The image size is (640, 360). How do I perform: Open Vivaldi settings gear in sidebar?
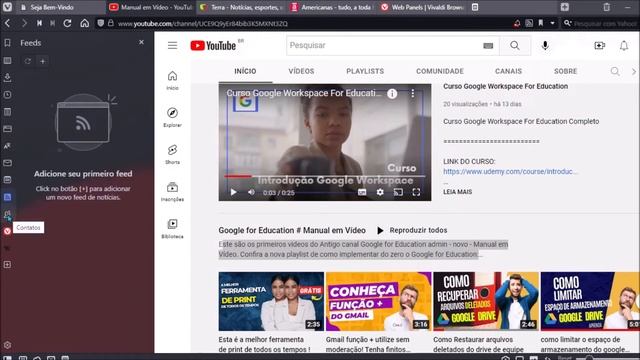7,345
